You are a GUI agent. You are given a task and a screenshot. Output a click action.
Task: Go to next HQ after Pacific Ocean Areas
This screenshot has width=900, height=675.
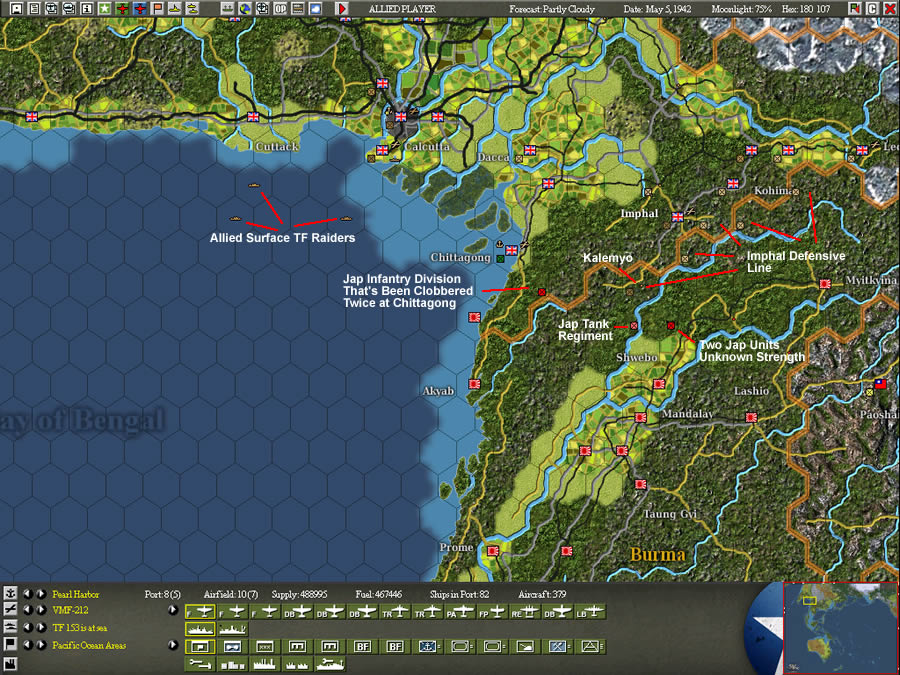(x=41, y=645)
